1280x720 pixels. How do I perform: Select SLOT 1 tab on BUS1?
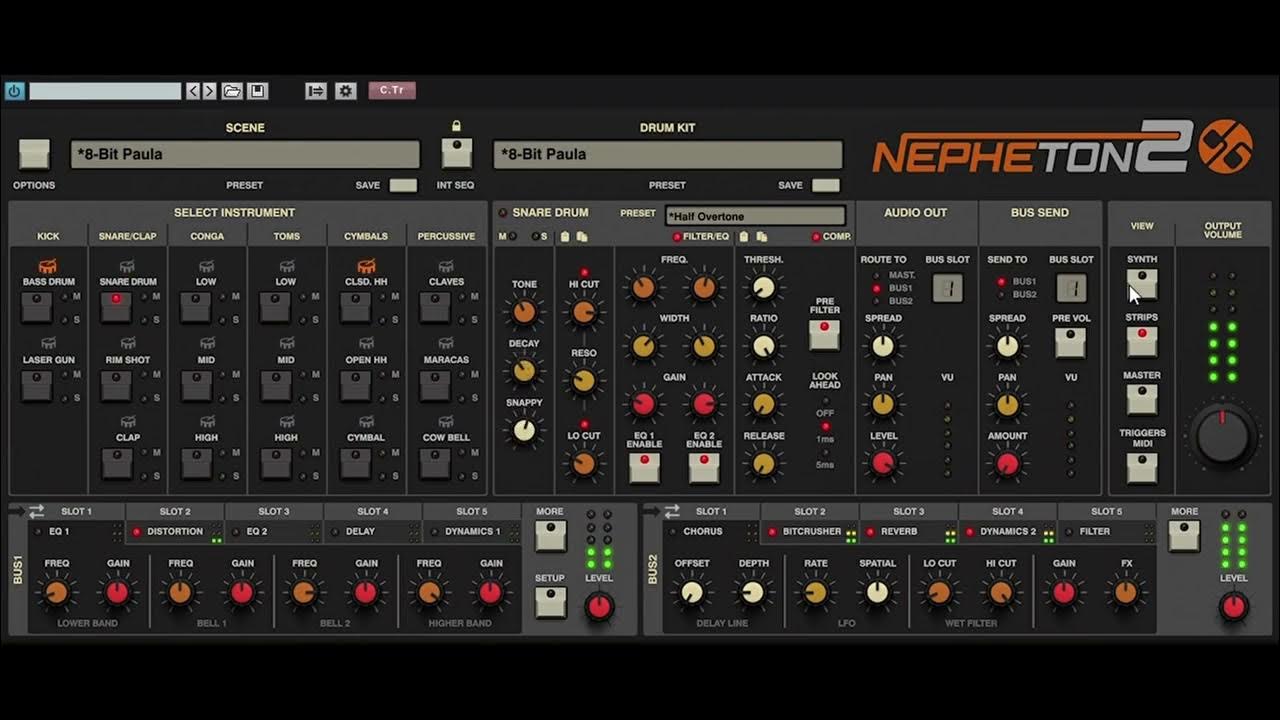pos(76,511)
